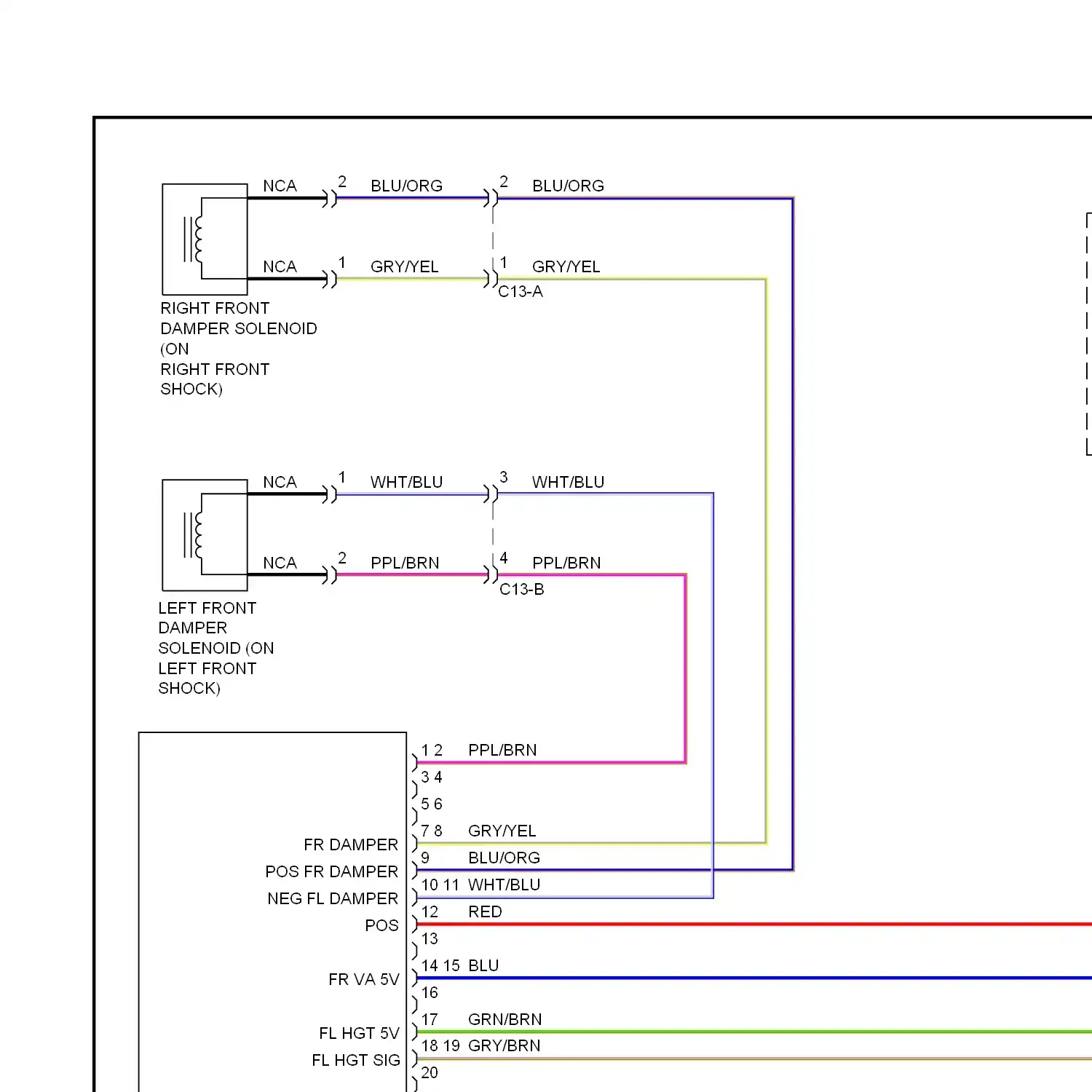This screenshot has height=1092, width=1092.
Task: Click the NEG FL DAMPER module label
Action: [x=333, y=898]
